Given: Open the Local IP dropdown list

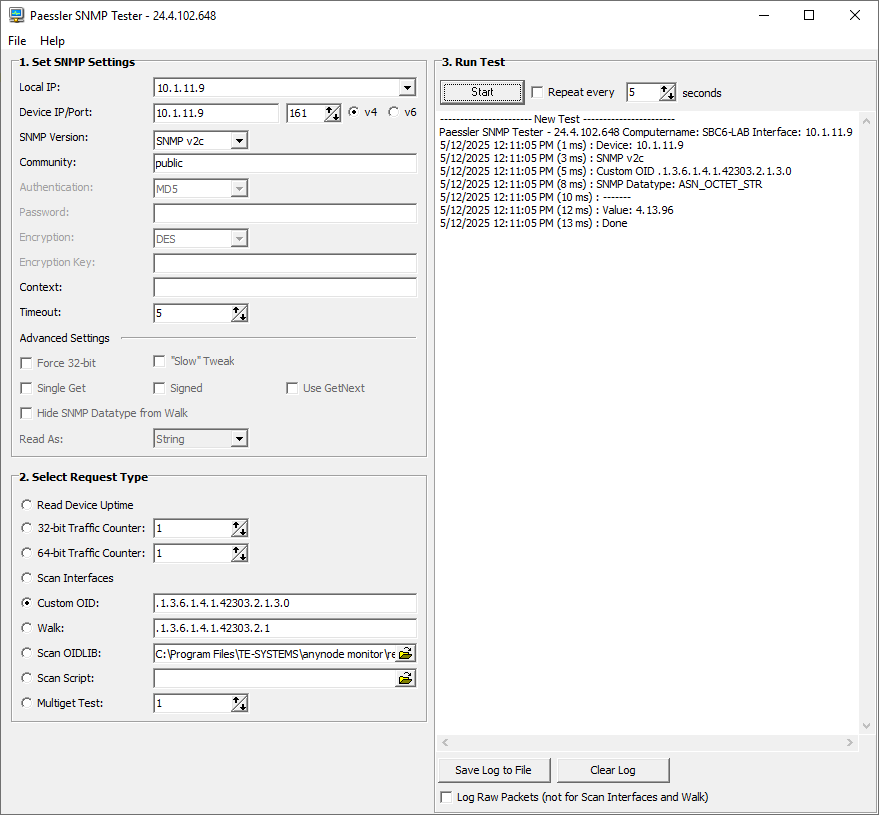Looking at the screenshot, I should [406, 87].
